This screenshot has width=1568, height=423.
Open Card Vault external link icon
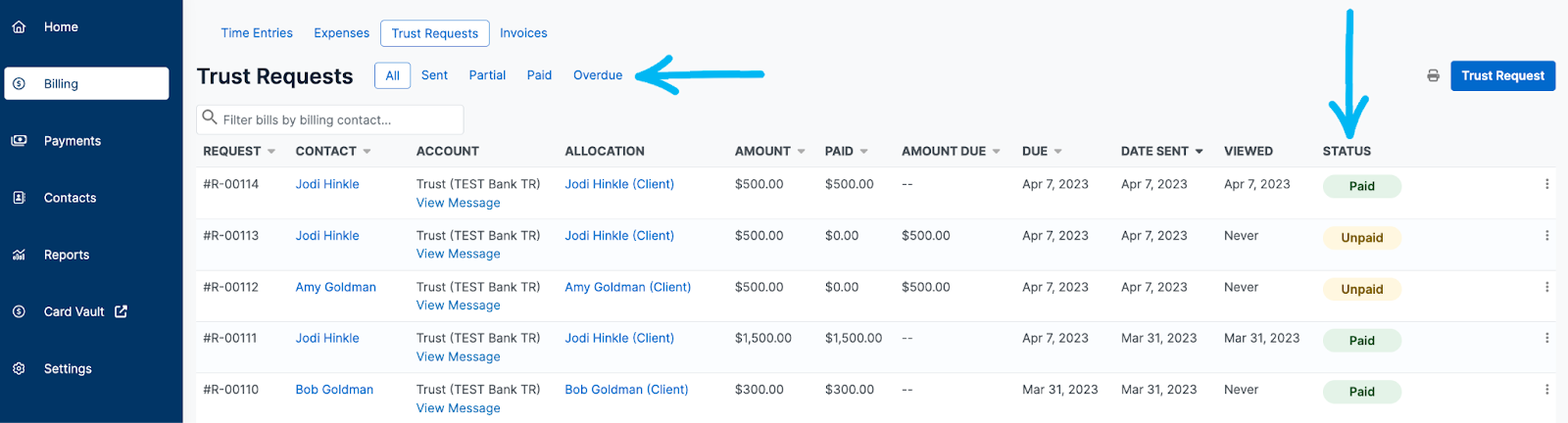pyautogui.click(x=121, y=311)
